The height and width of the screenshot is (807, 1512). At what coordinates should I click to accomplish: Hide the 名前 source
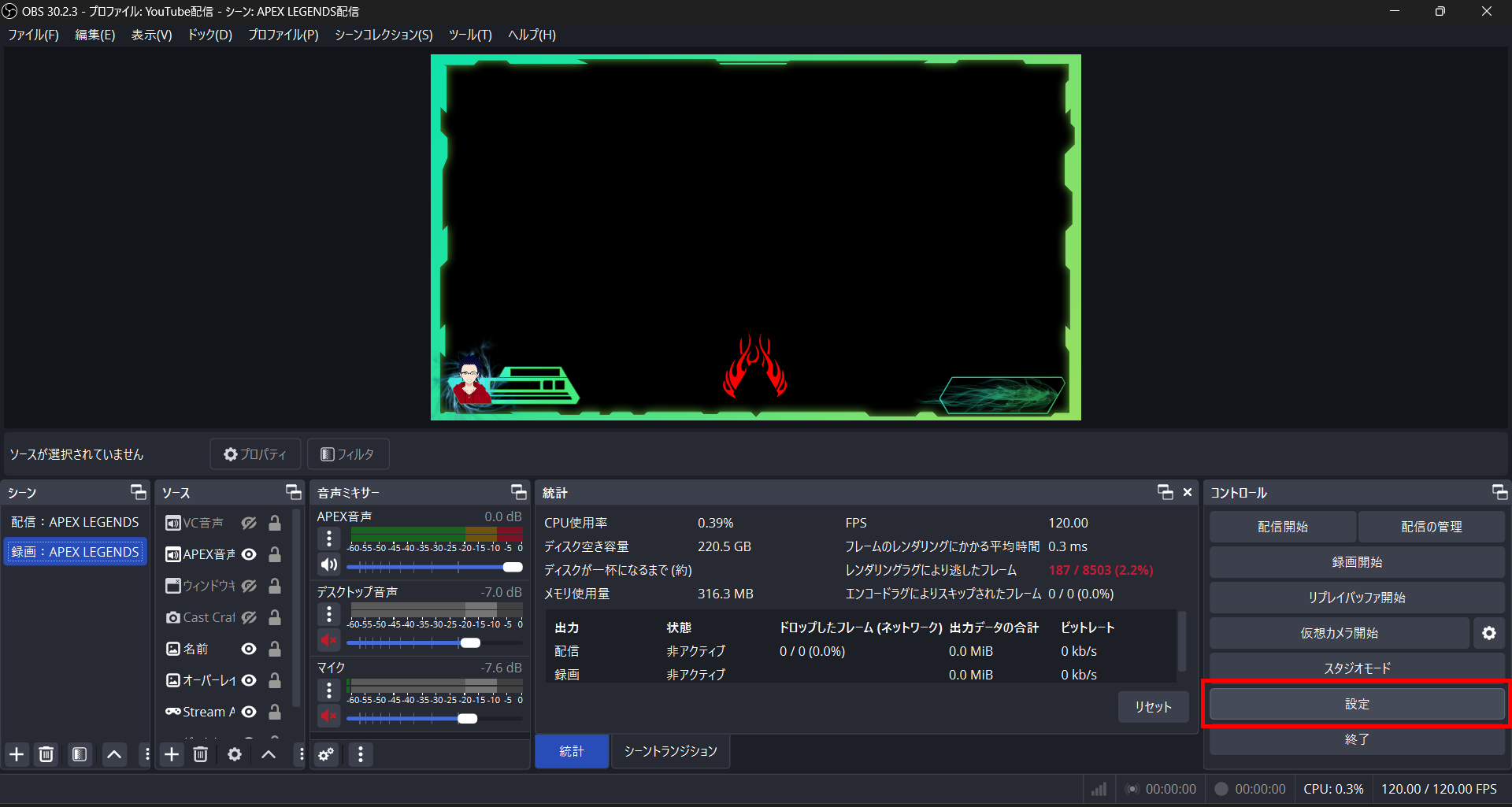pos(249,649)
